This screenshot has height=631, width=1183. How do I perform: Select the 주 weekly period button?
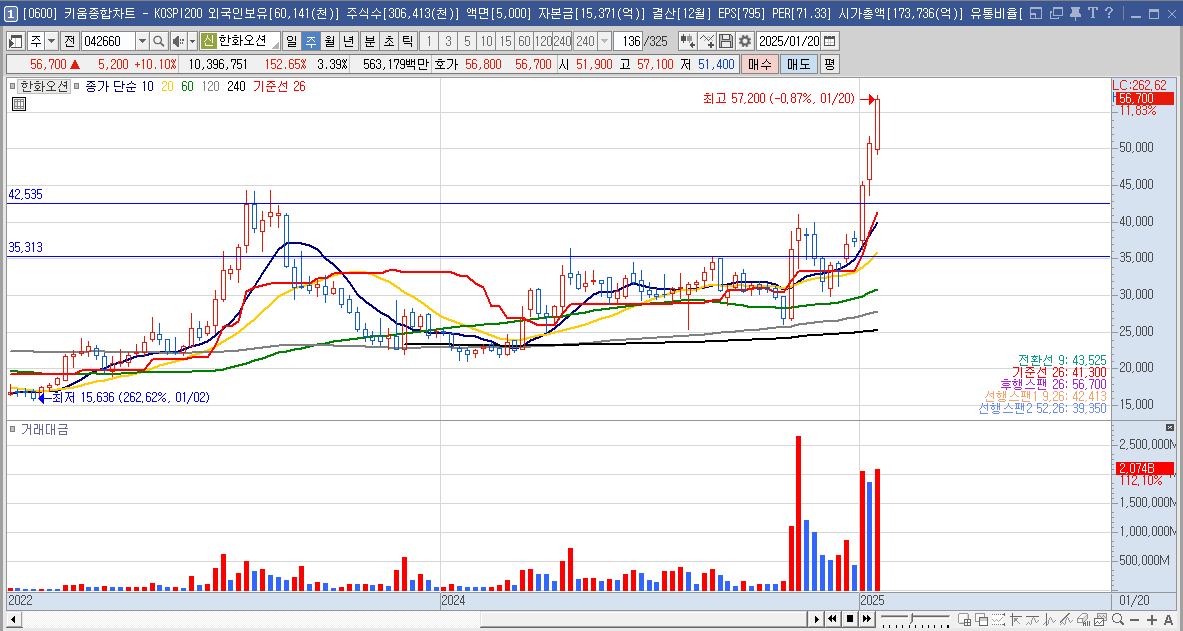[x=311, y=42]
